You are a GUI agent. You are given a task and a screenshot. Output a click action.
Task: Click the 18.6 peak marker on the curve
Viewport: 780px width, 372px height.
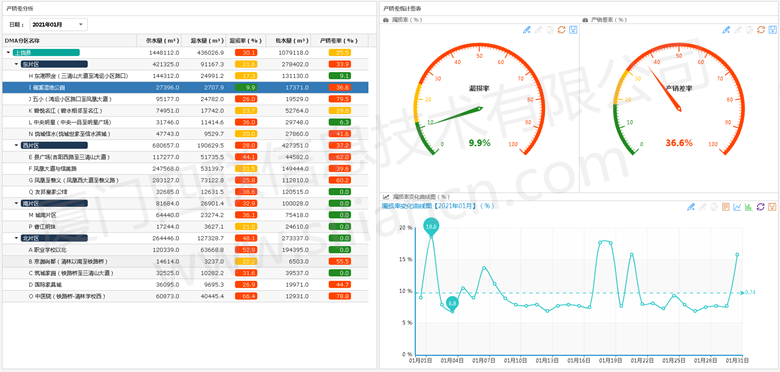(x=431, y=226)
